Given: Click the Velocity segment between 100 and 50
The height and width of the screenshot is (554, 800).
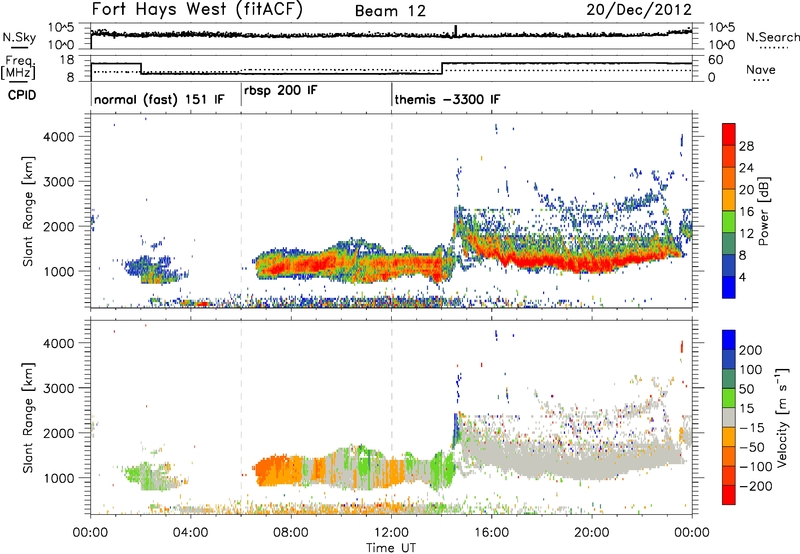Looking at the screenshot, I should coord(729,379).
